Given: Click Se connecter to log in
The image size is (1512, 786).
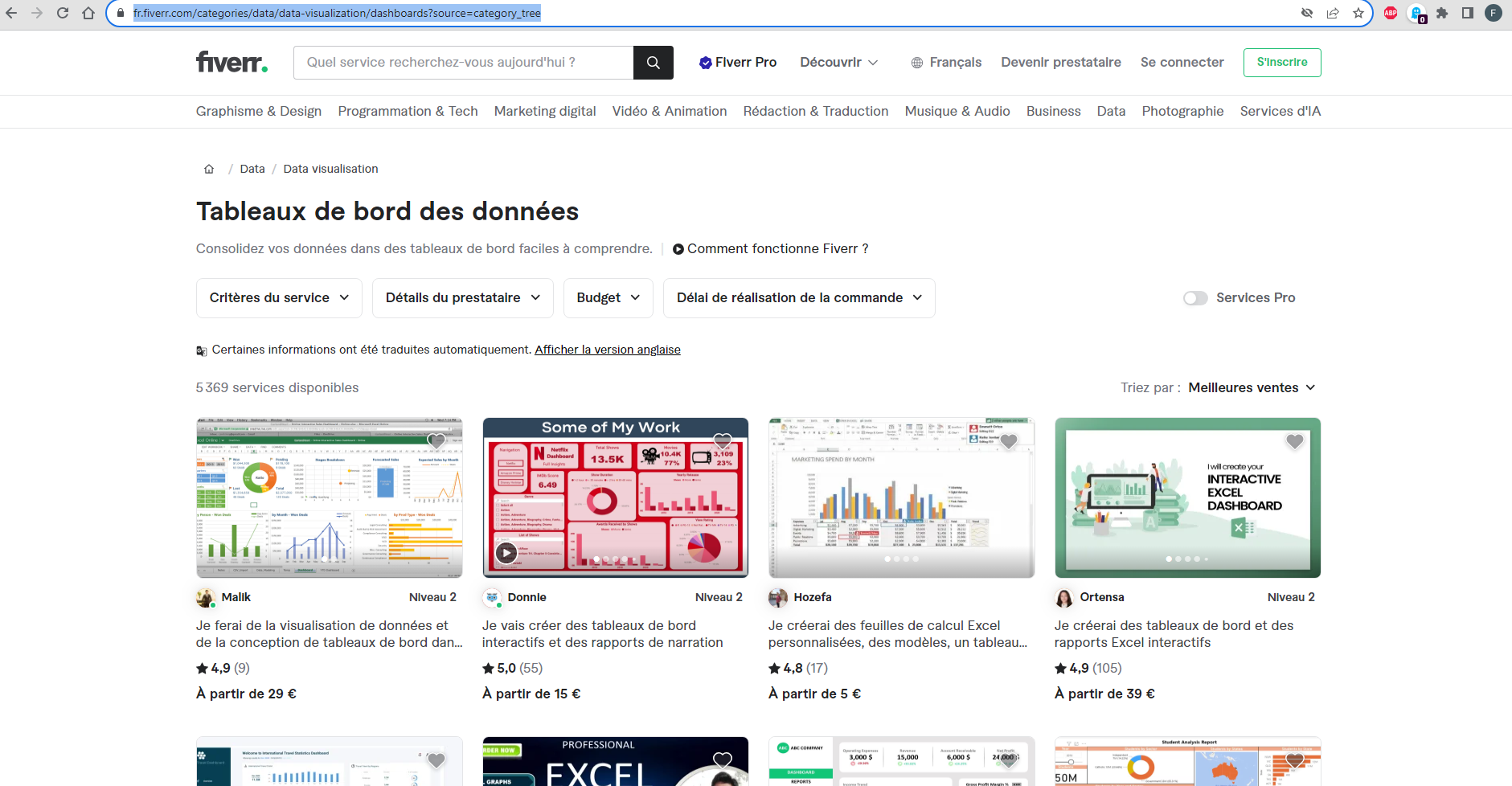Looking at the screenshot, I should (1182, 63).
